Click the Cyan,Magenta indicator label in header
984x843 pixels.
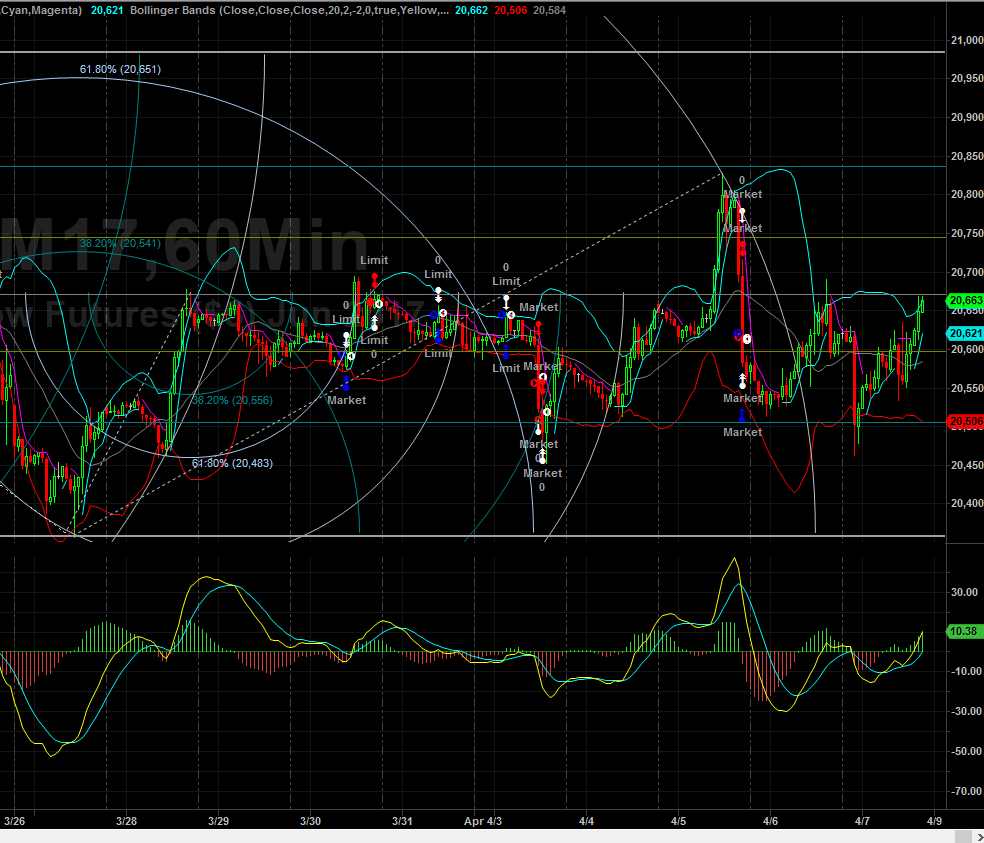click(42, 9)
